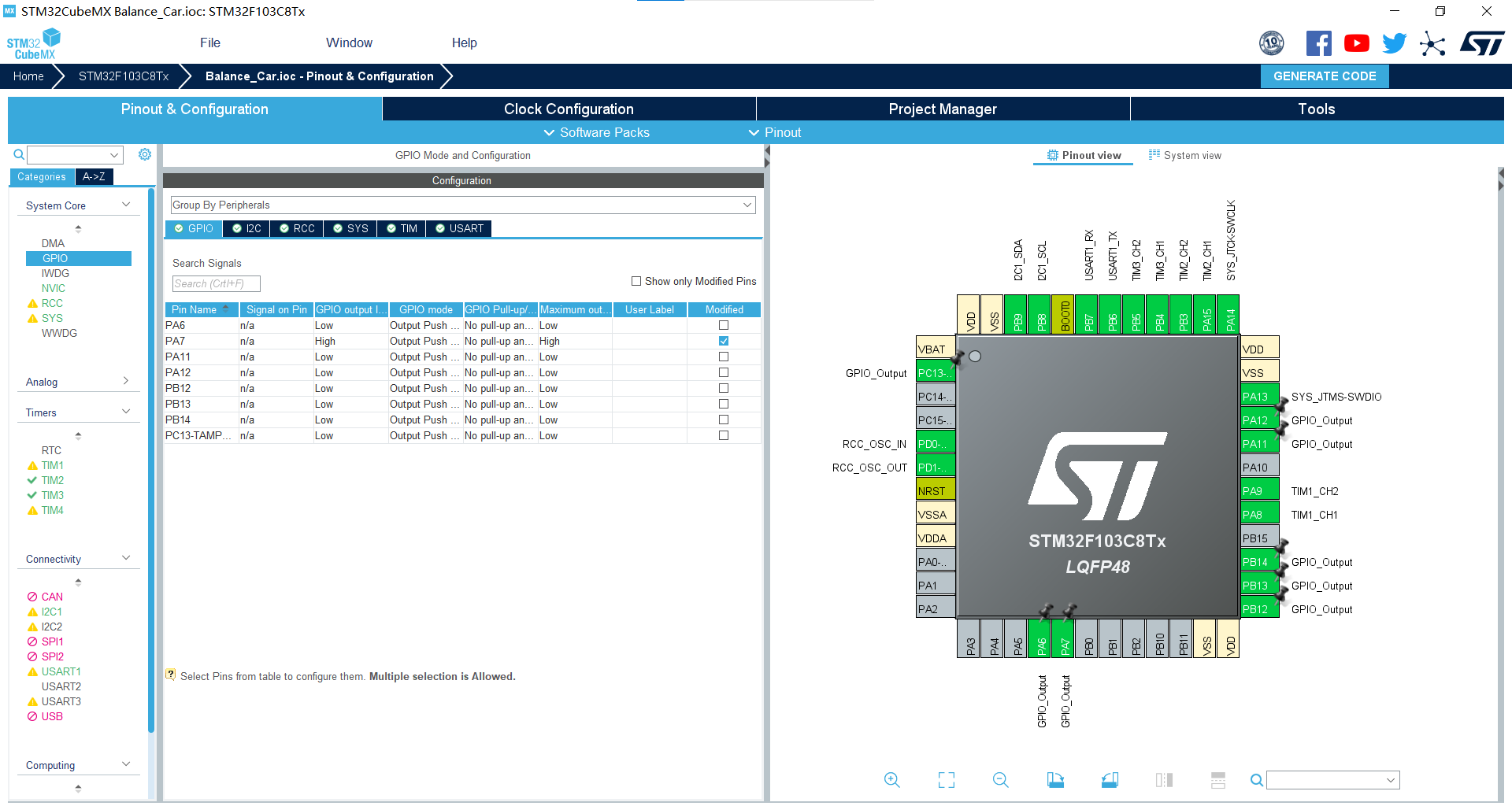Toggle Modified checkbox for PA12 row
This screenshot has width=1512, height=806.
click(x=724, y=372)
